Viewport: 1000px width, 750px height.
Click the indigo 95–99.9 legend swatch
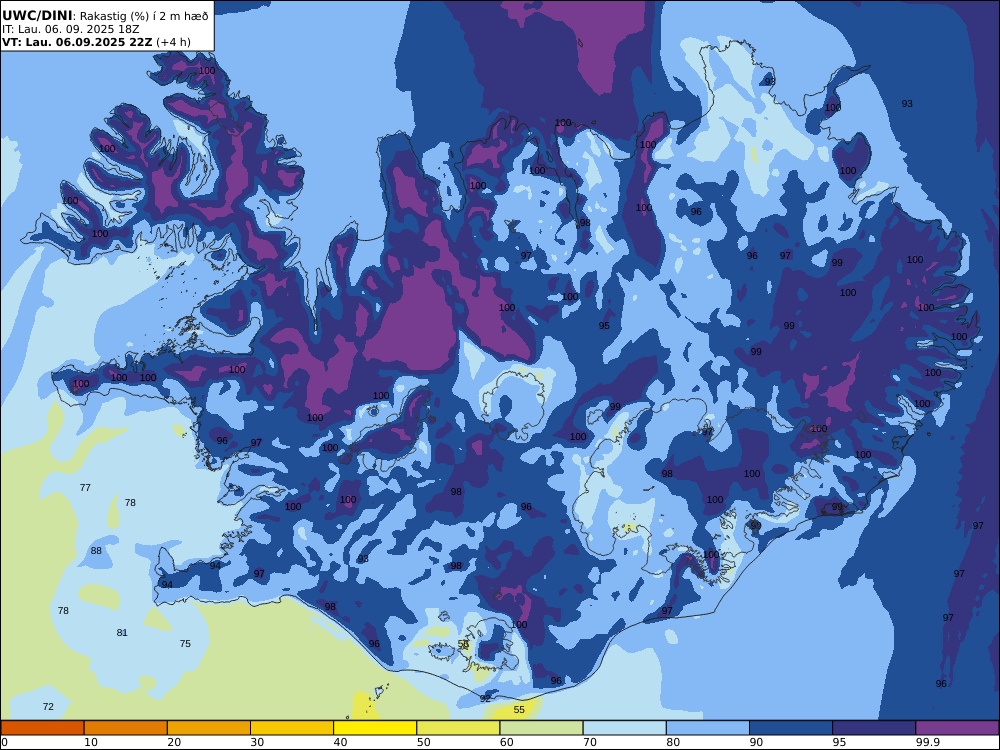(874, 728)
